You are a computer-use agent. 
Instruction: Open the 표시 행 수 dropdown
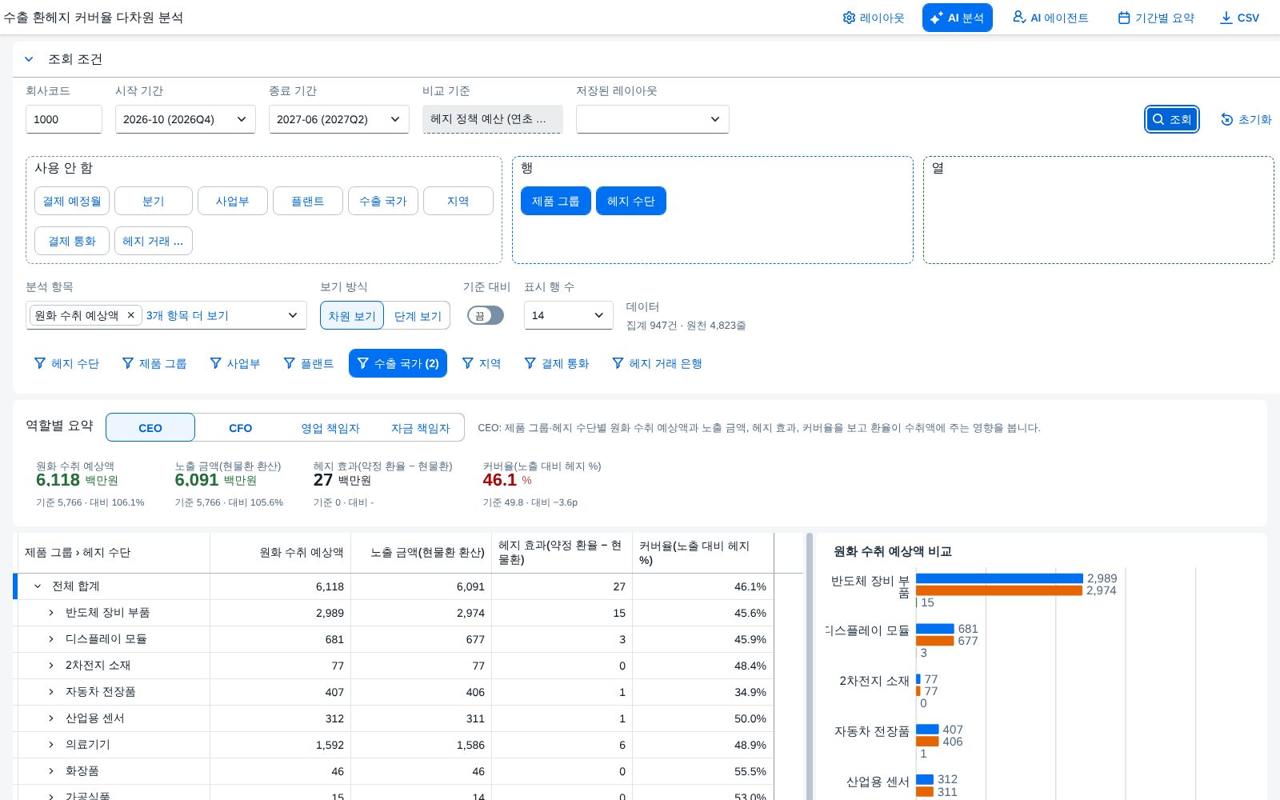[568, 315]
